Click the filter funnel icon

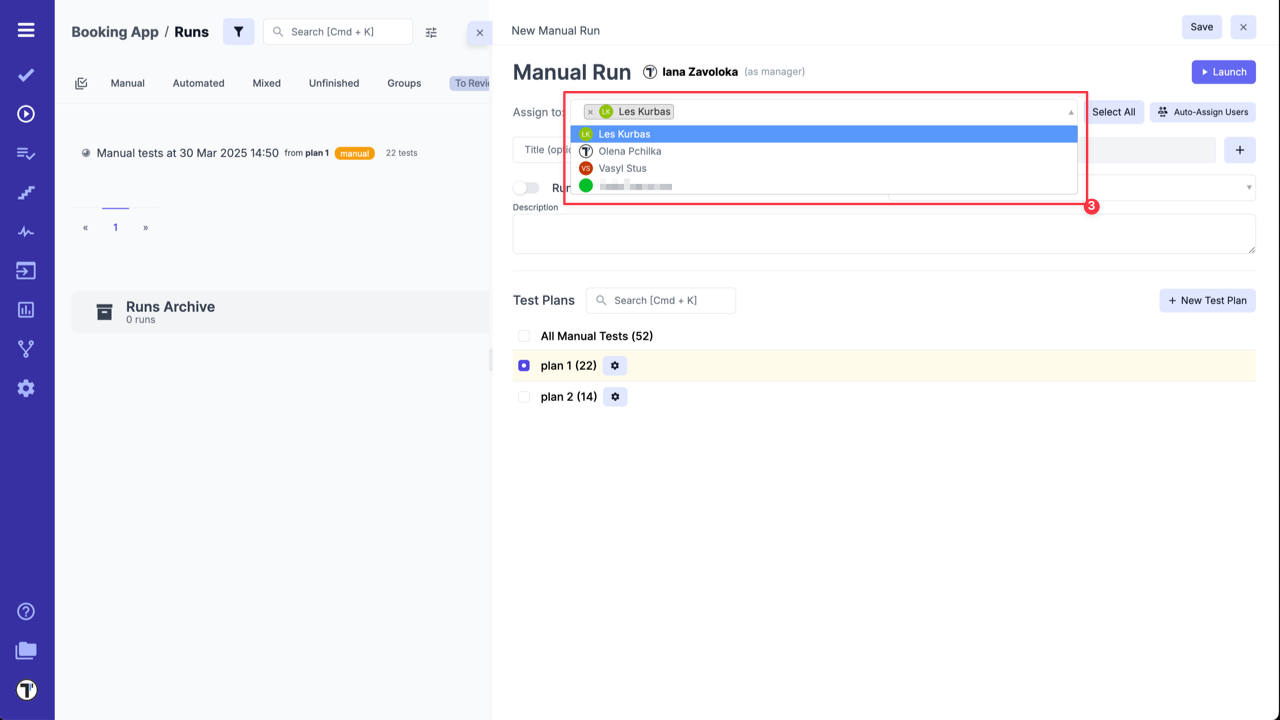(x=238, y=32)
